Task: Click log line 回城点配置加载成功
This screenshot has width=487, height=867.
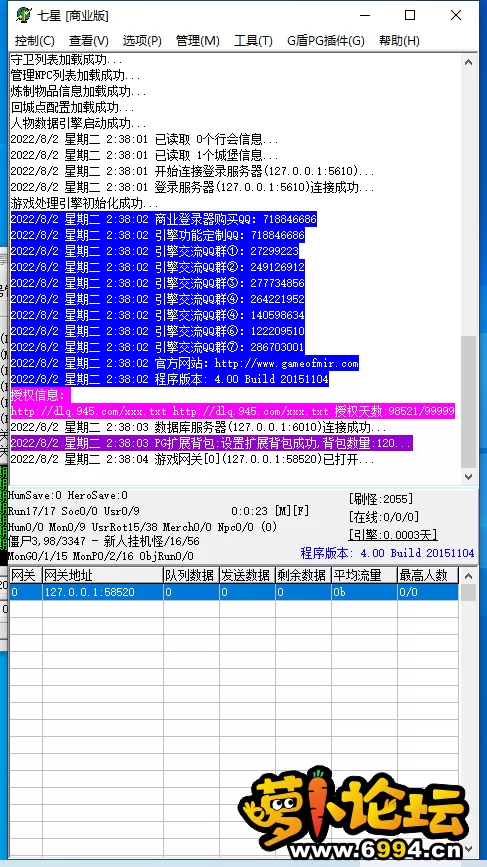Action: [x=72, y=107]
